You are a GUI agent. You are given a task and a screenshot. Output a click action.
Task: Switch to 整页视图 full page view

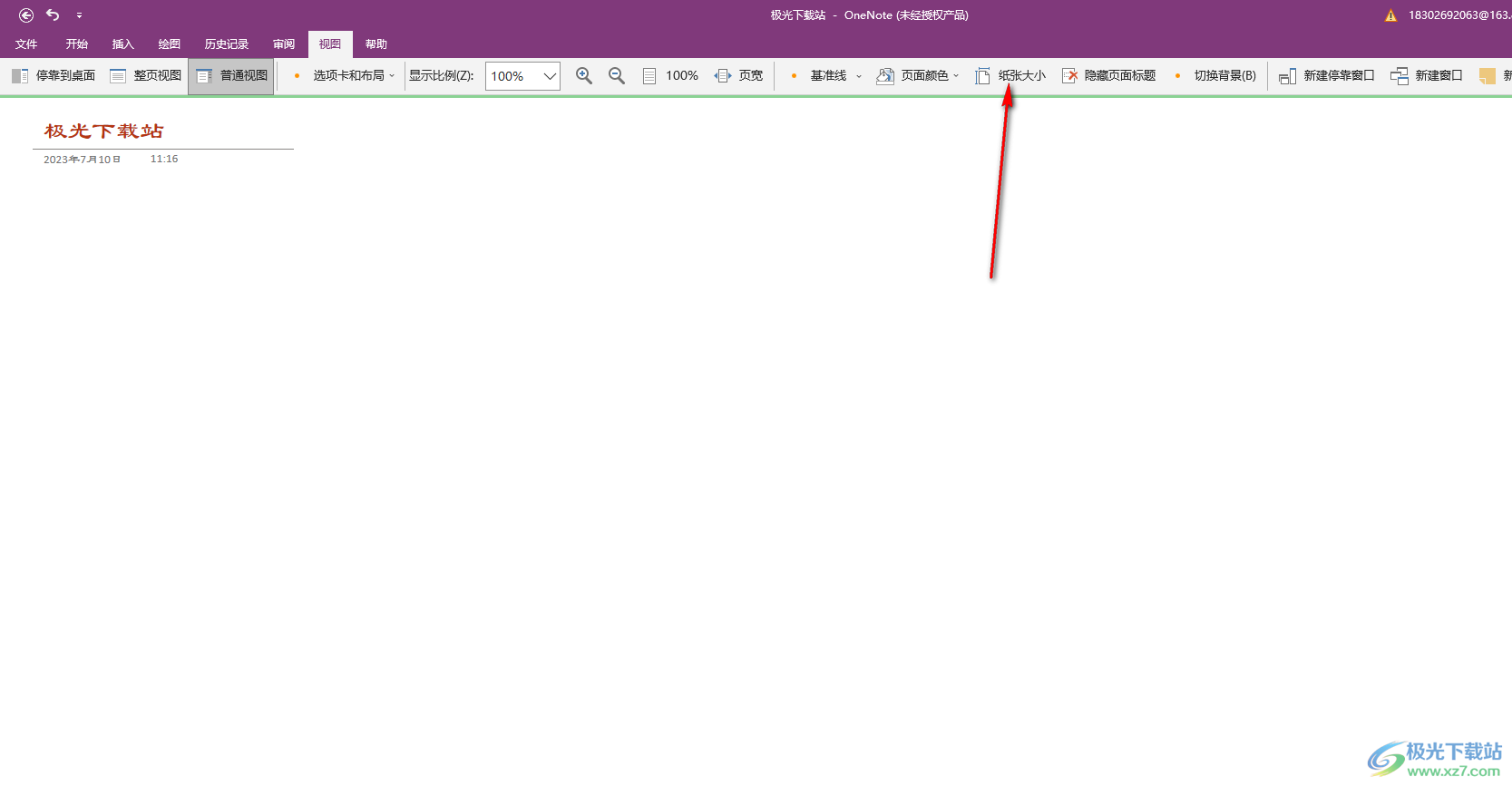[146, 76]
